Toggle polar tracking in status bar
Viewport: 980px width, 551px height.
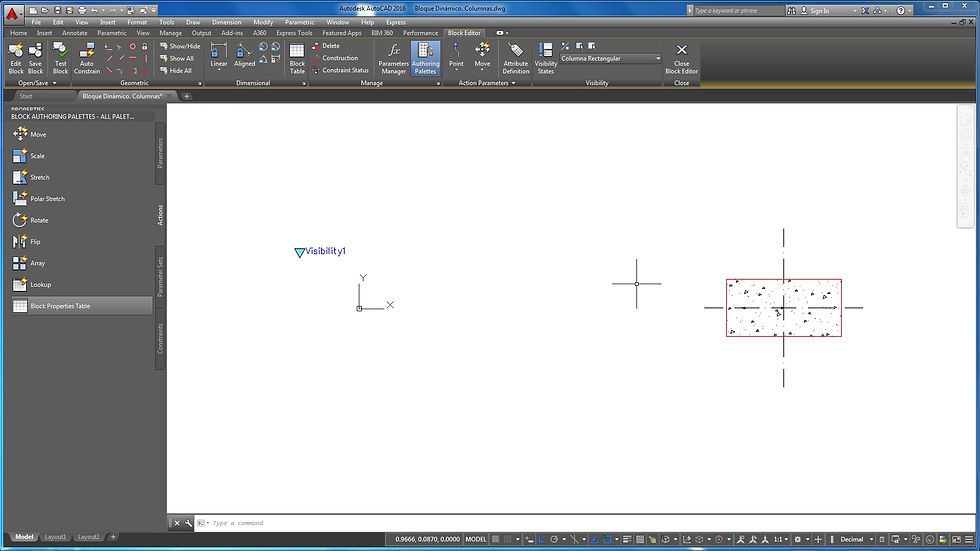tap(554, 539)
